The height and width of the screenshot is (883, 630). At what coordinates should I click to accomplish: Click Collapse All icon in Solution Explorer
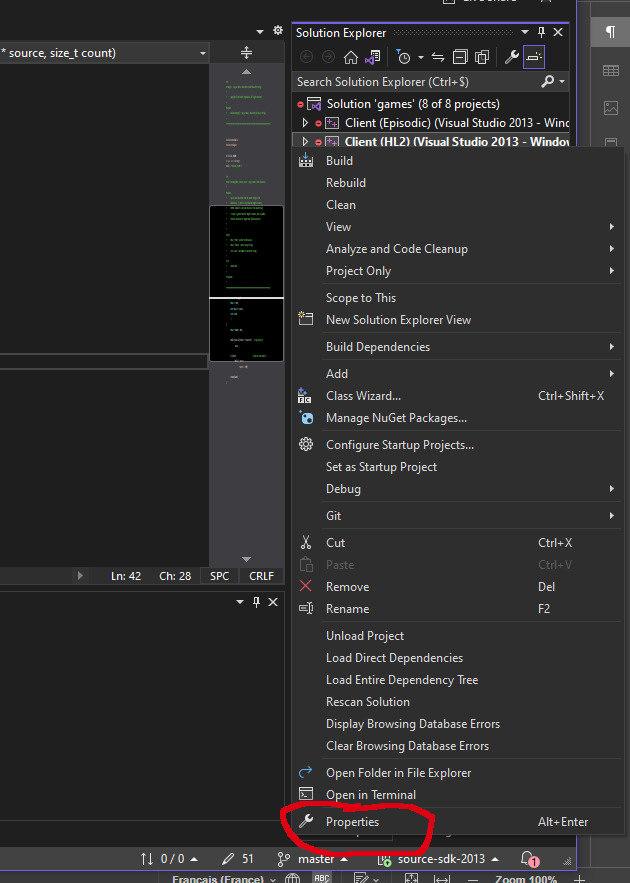click(x=459, y=58)
